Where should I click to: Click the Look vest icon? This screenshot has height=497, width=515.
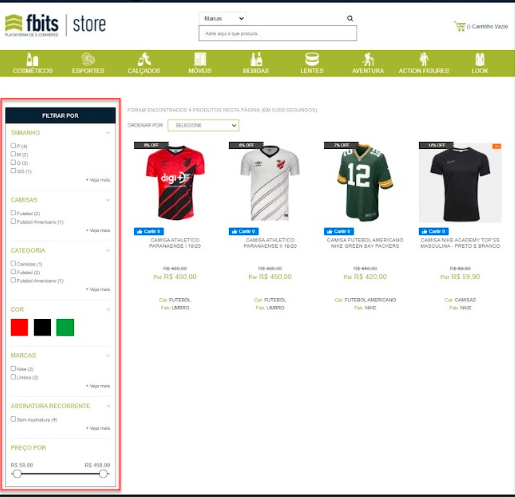(x=480, y=59)
